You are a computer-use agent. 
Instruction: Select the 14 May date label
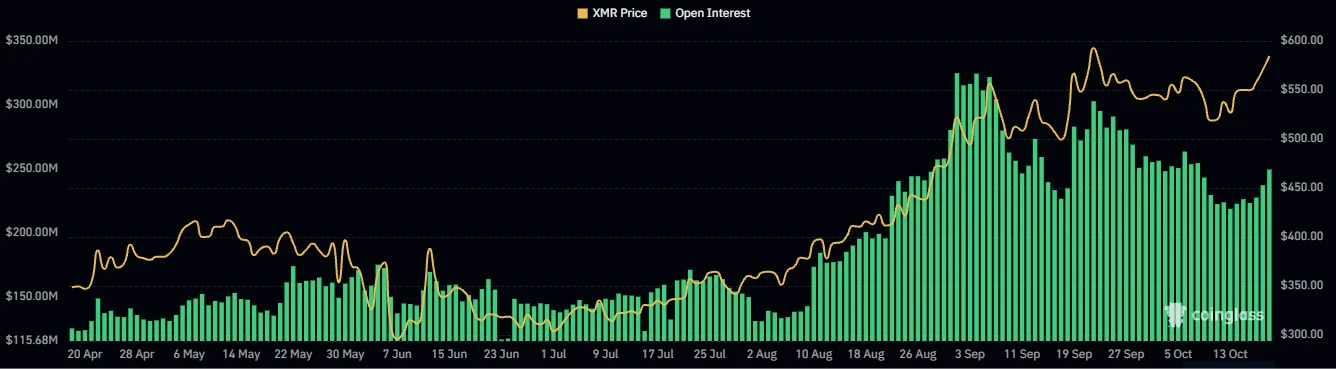click(x=242, y=354)
